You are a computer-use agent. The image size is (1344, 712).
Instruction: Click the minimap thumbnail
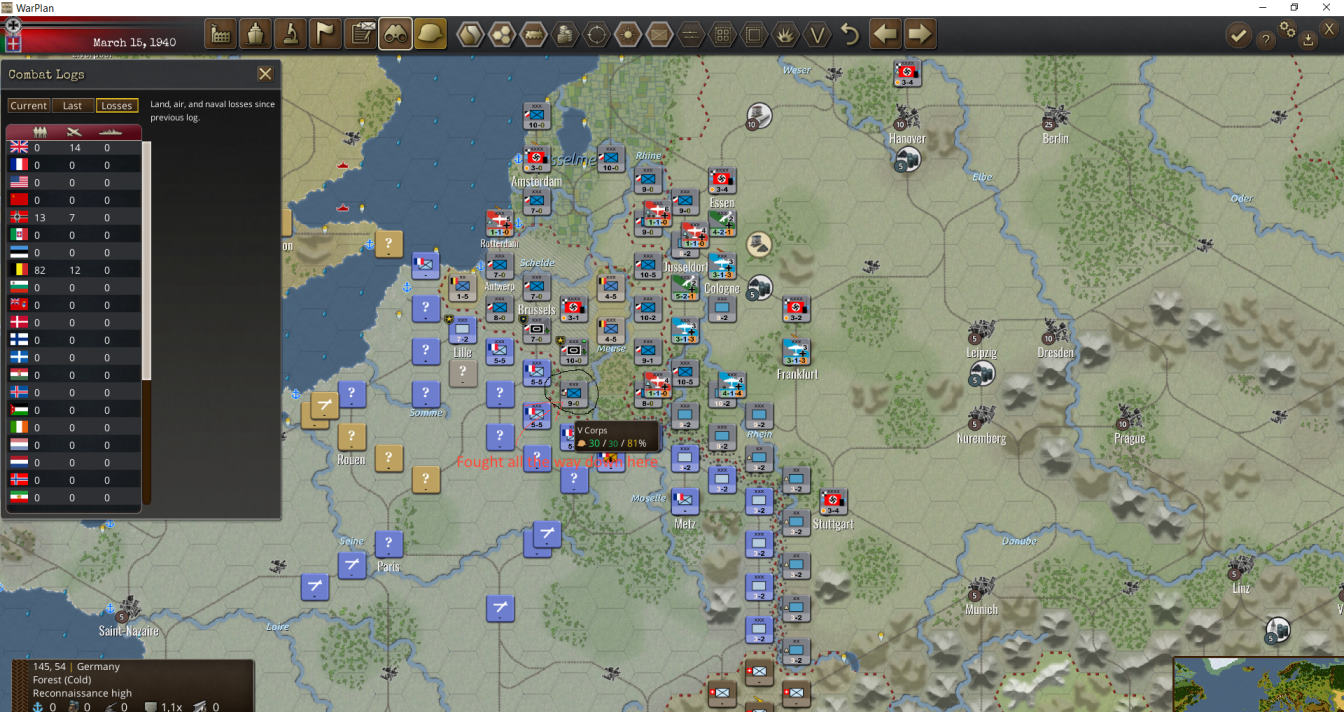1258,684
